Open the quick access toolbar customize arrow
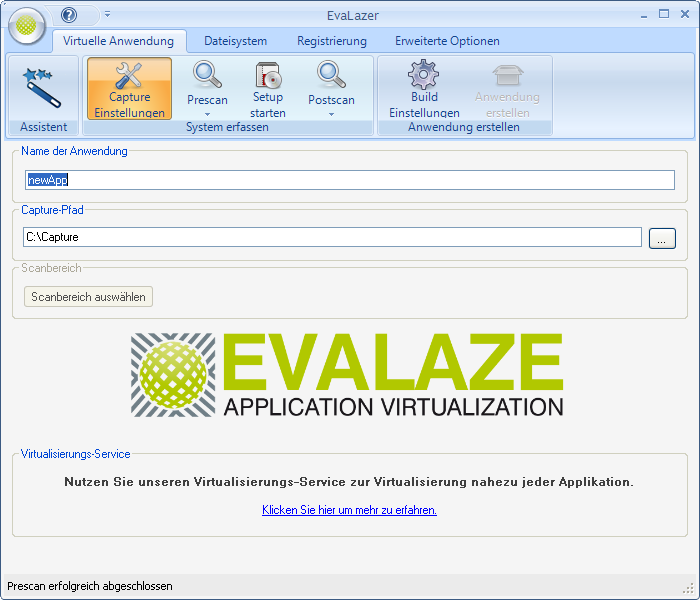Screen dimensions: 700x600 tap(108, 14)
